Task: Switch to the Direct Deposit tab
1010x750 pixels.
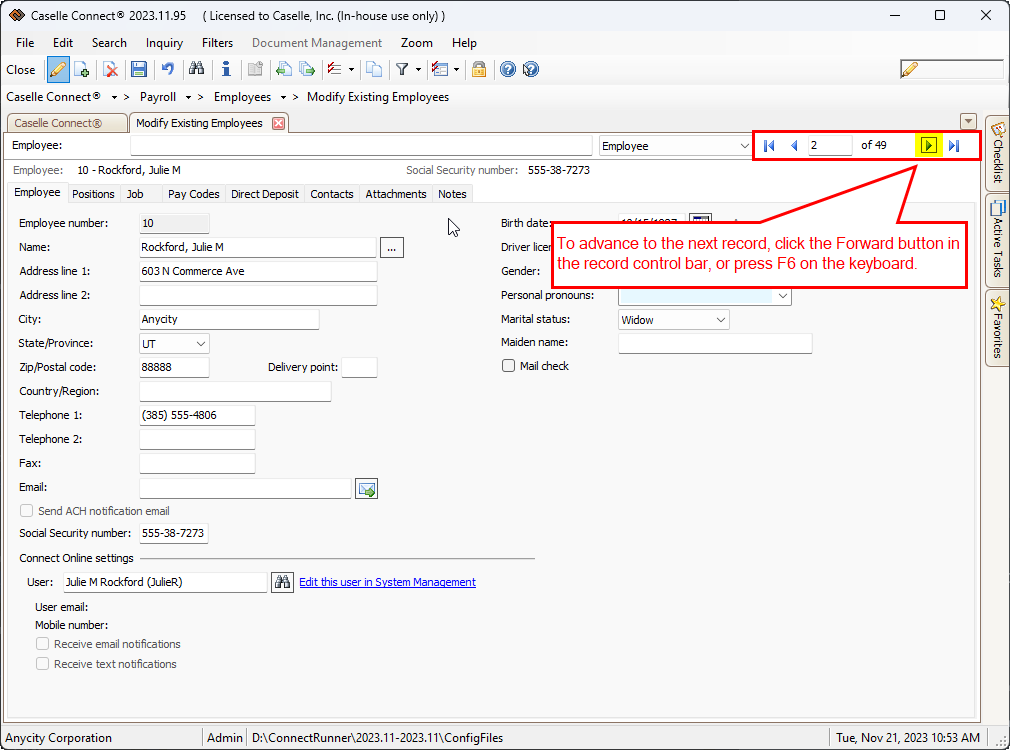Action: 265,194
